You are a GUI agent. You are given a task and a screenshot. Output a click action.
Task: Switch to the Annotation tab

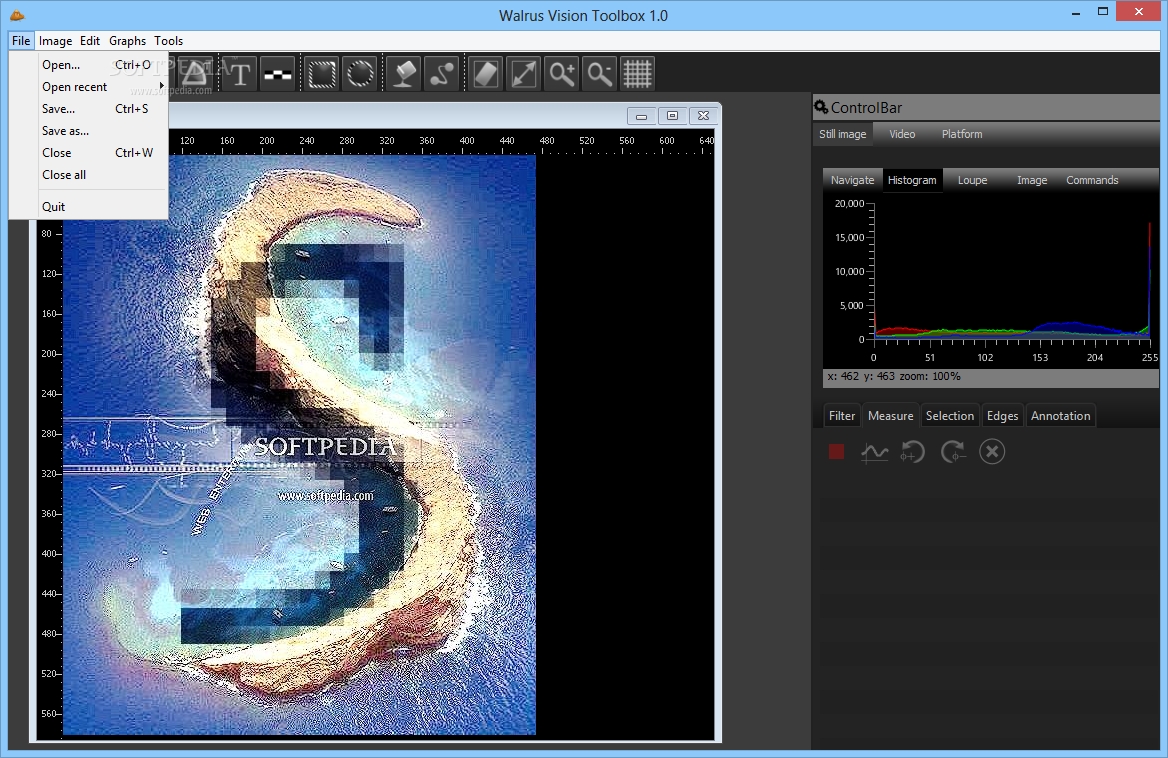click(x=1060, y=415)
